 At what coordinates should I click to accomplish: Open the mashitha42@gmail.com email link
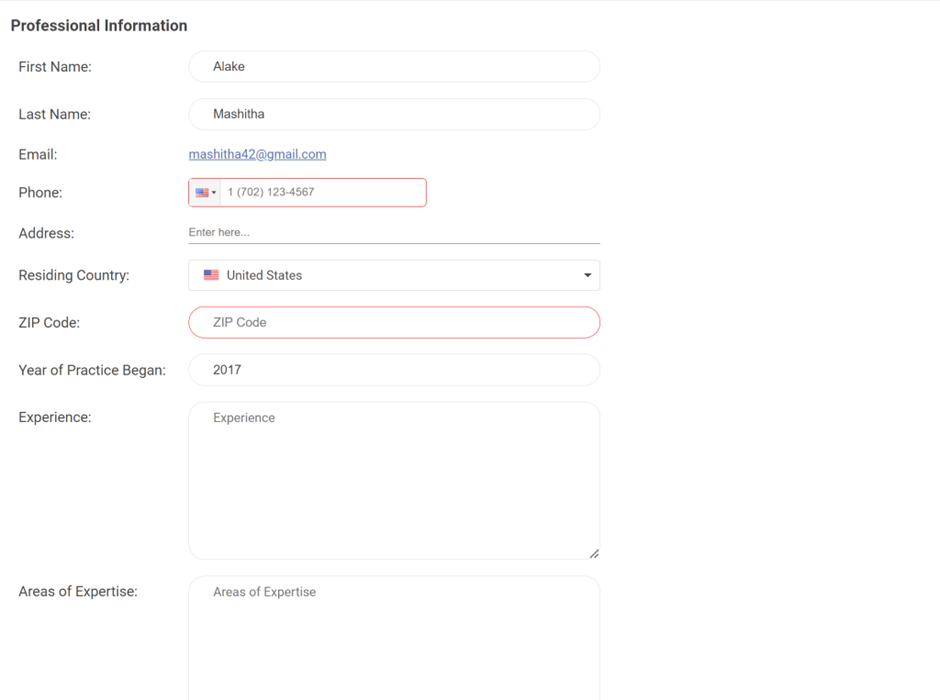257,154
